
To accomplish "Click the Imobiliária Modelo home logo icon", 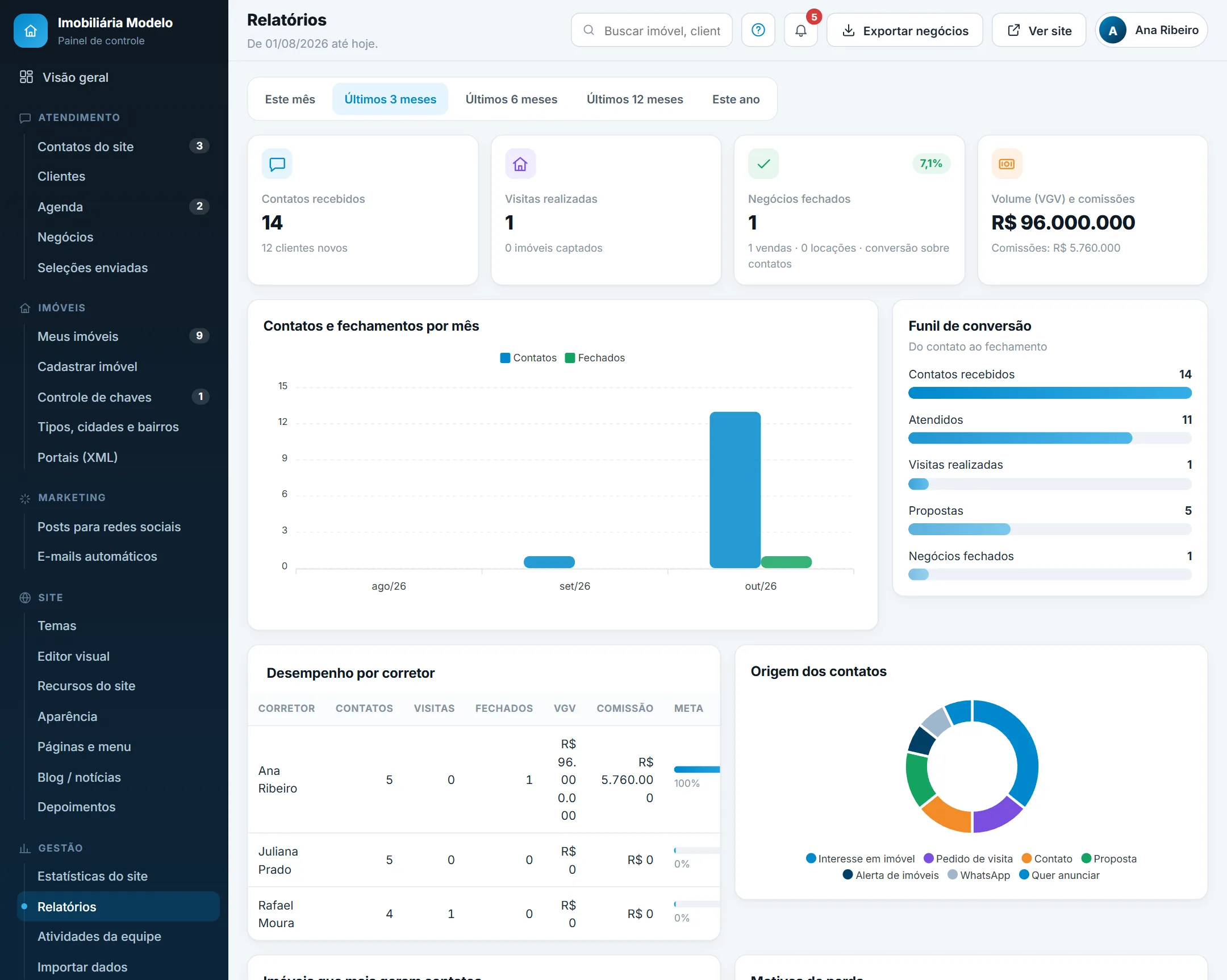I will point(31,31).
